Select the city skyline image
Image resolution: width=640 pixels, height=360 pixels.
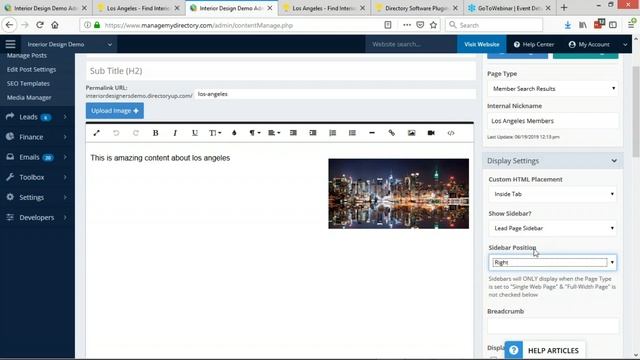point(398,193)
